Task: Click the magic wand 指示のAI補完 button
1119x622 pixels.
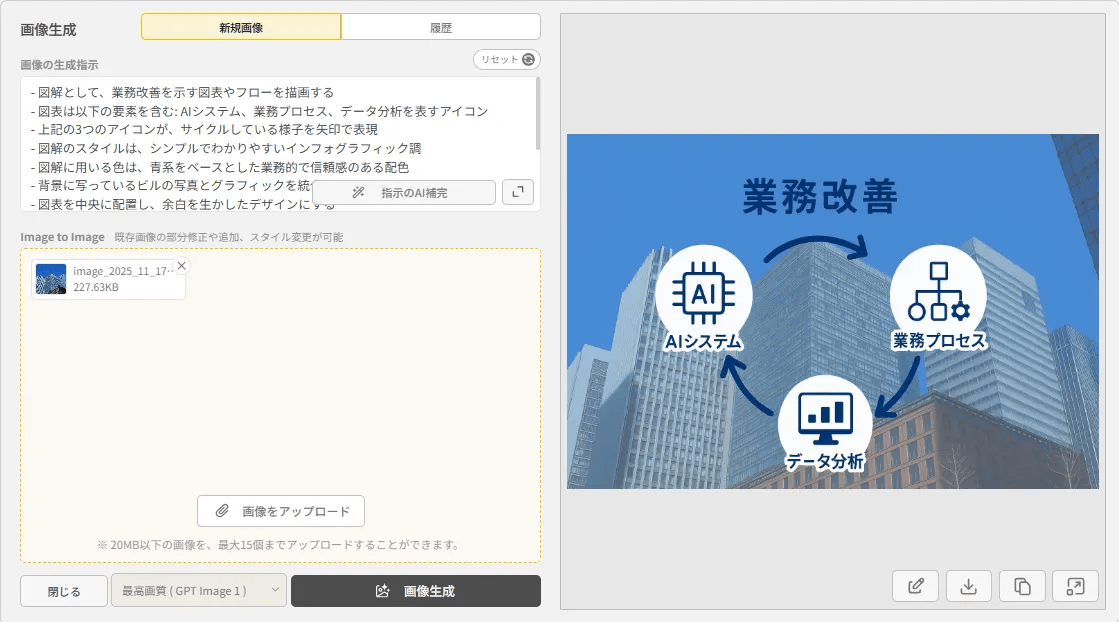Action: 404,192
